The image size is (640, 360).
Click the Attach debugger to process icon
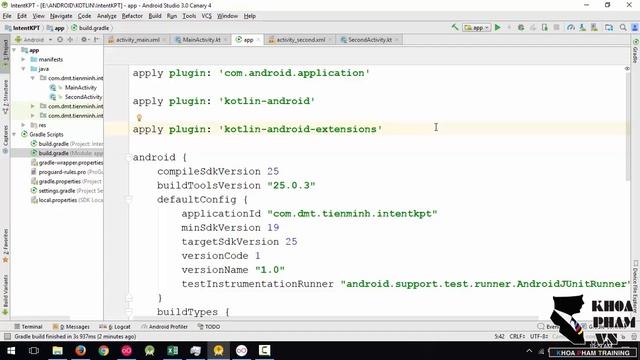[x=544, y=27]
